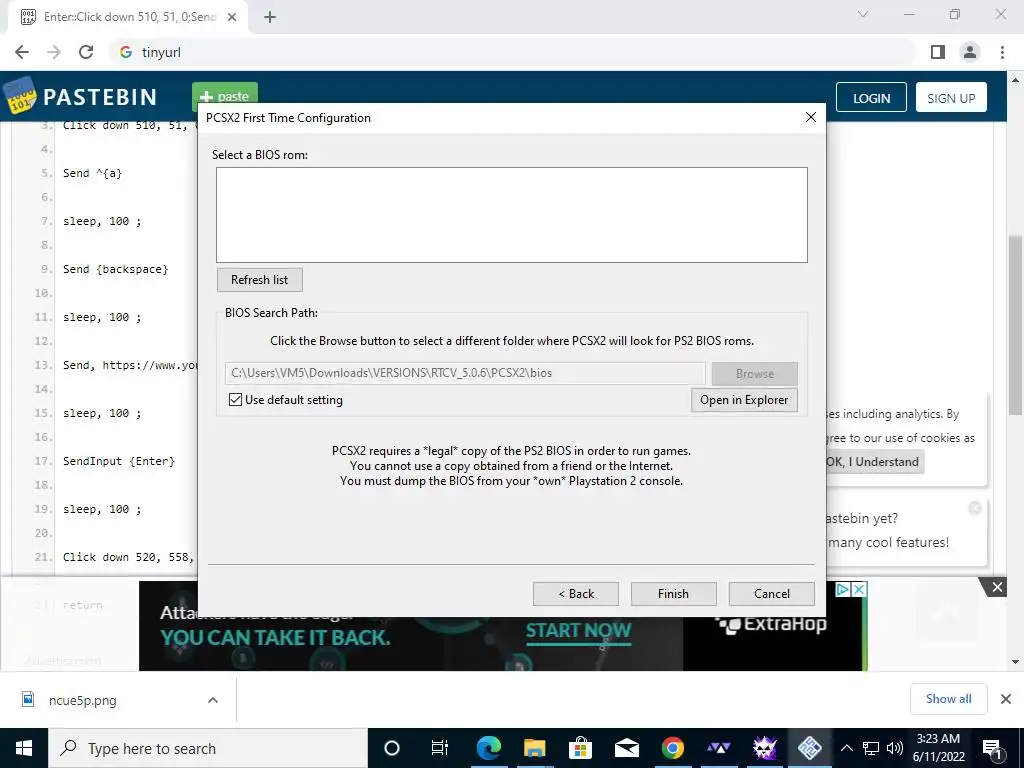The height and width of the screenshot is (768, 1024).
Task: Uncheck Use default setting checkbox
Action: tap(236, 400)
